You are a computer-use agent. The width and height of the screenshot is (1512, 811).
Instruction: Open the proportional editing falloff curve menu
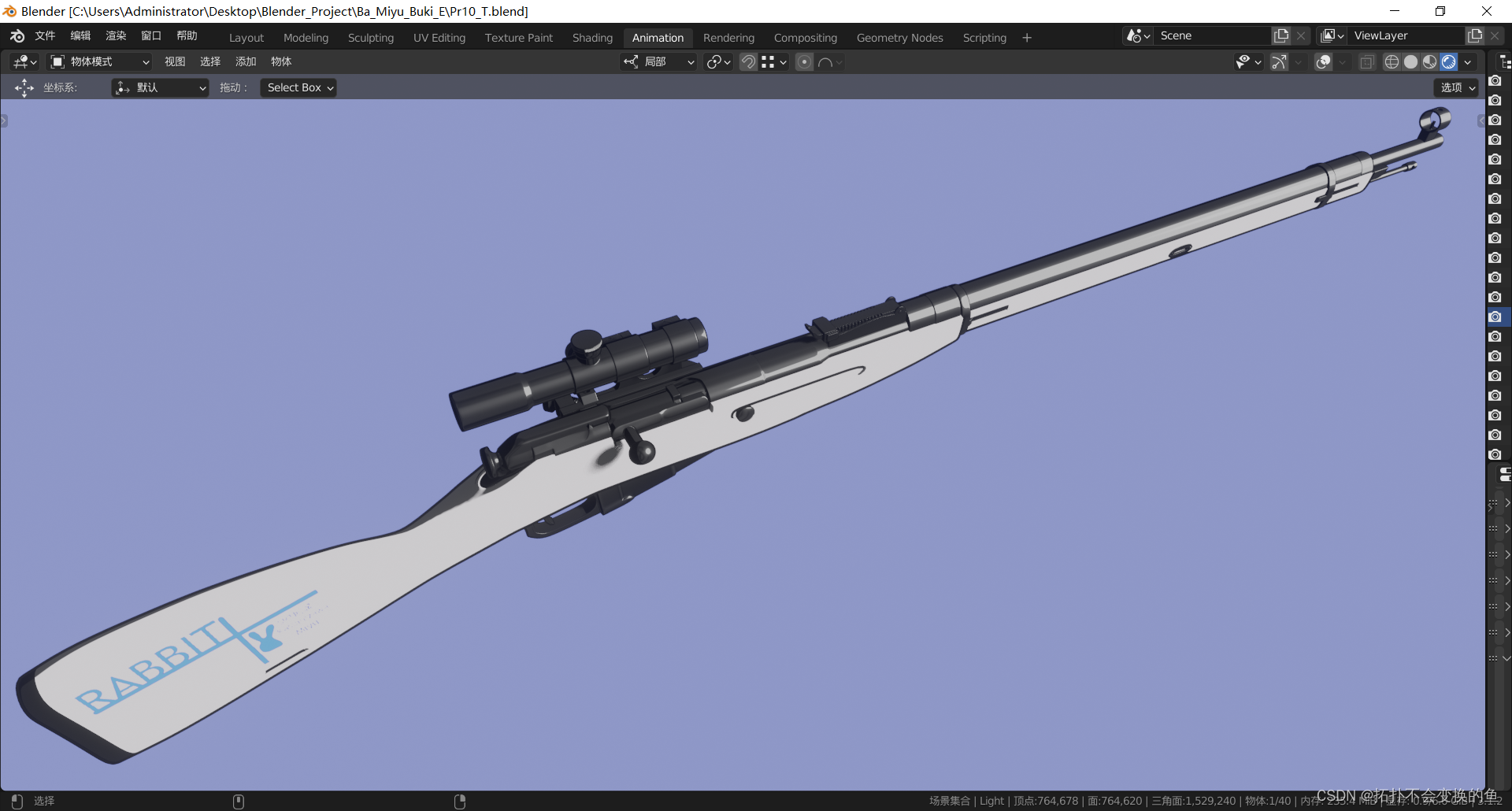(830, 61)
